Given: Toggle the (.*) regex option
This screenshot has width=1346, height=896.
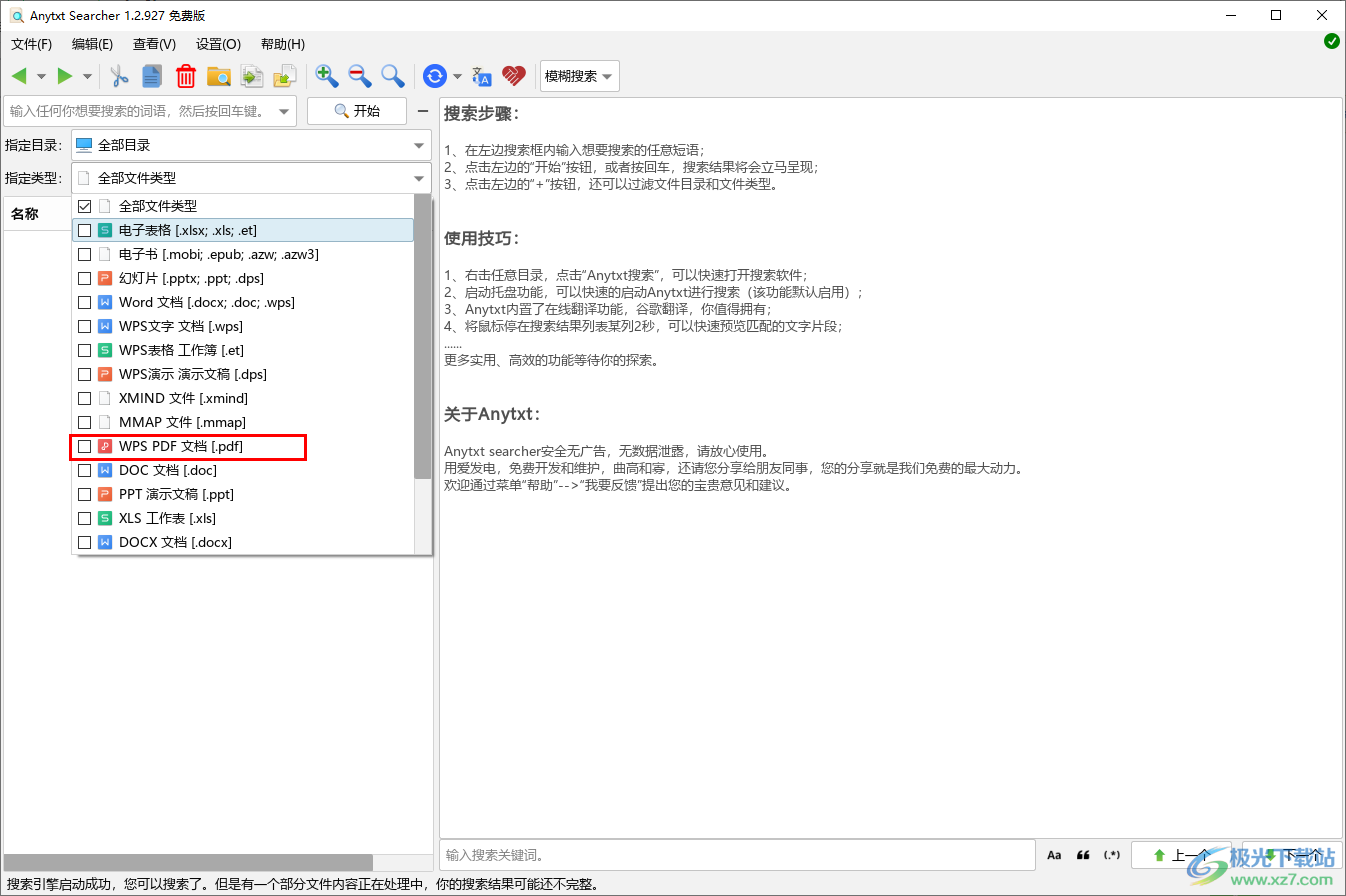Looking at the screenshot, I should (1112, 855).
